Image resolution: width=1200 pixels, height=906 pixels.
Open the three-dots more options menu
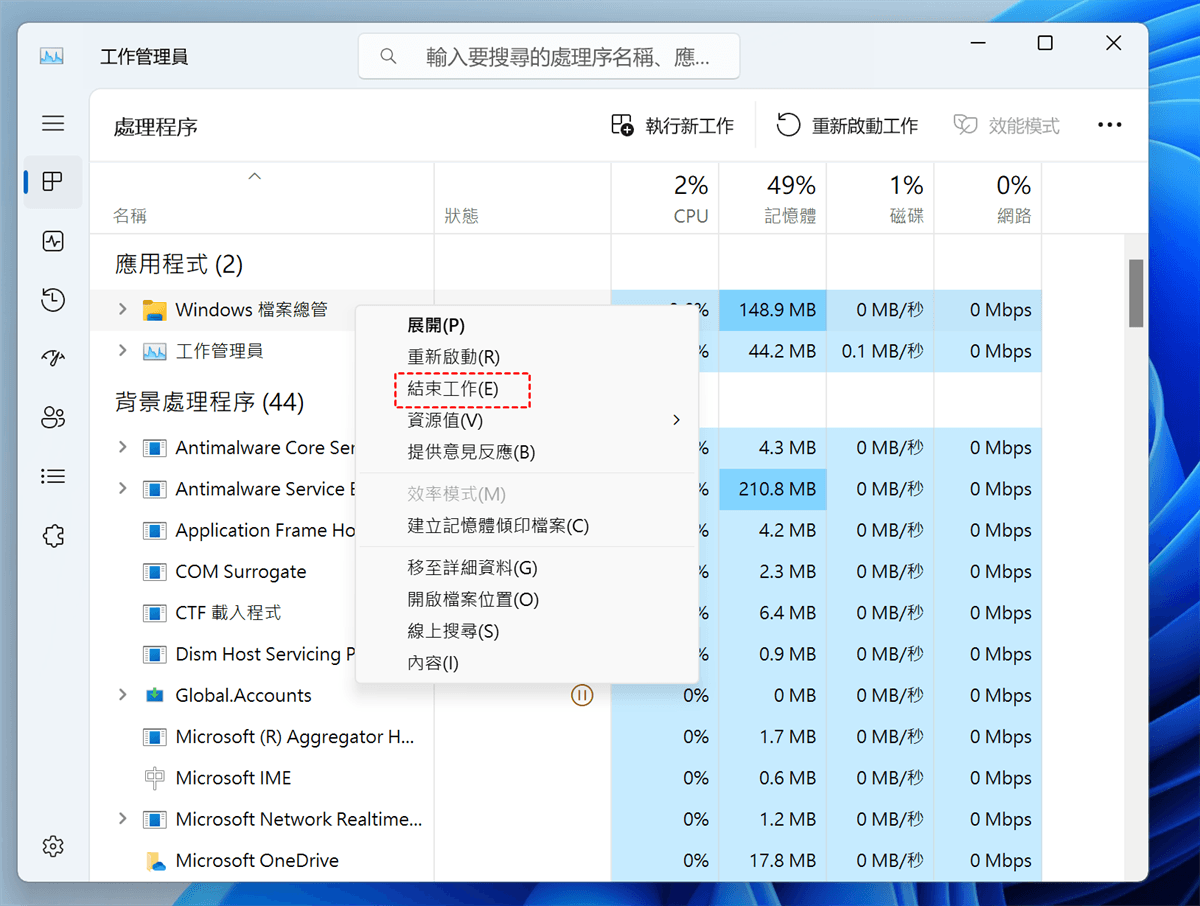pyautogui.click(x=1110, y=125)
